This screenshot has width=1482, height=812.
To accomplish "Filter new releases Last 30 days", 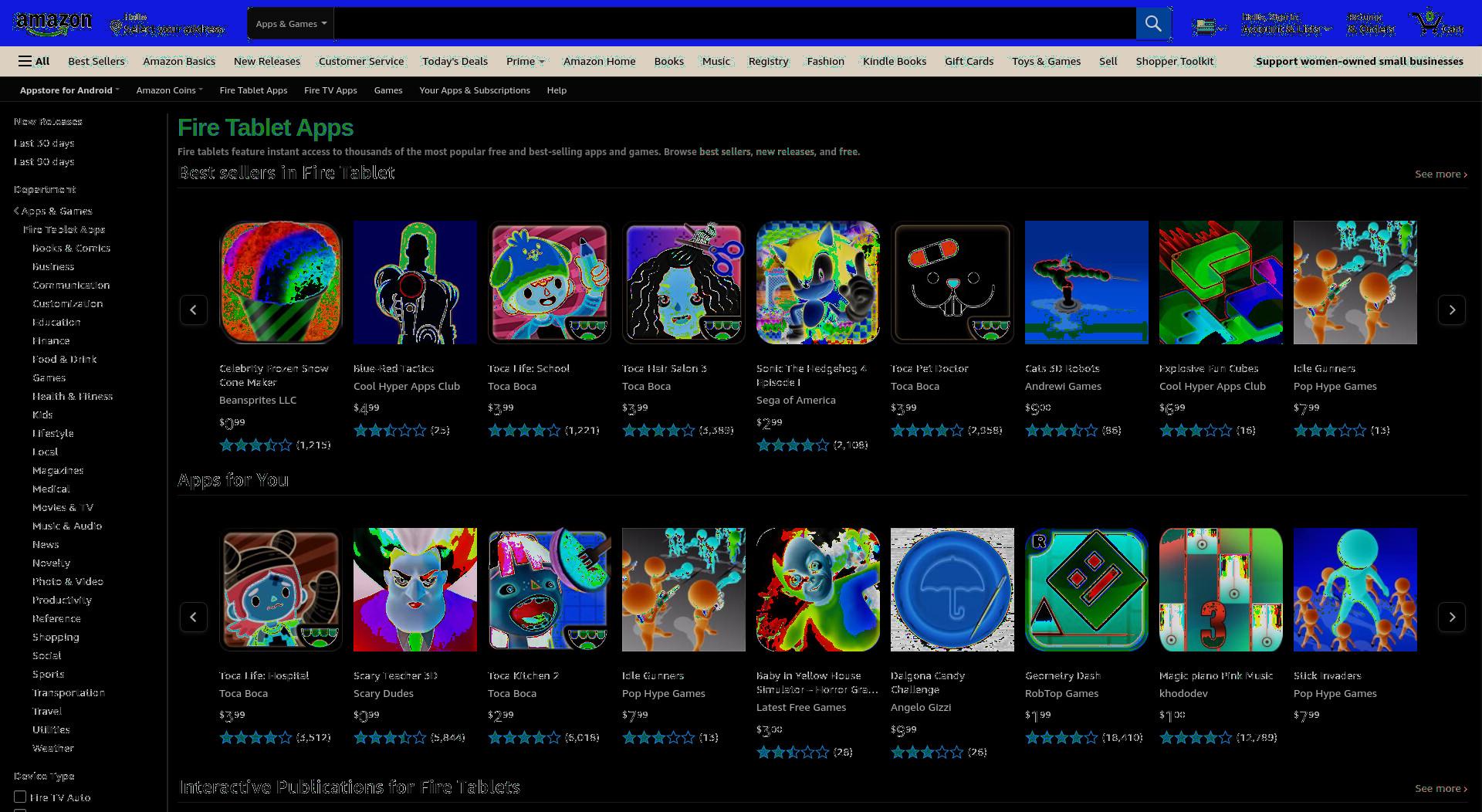I will (x=44, y=143).
